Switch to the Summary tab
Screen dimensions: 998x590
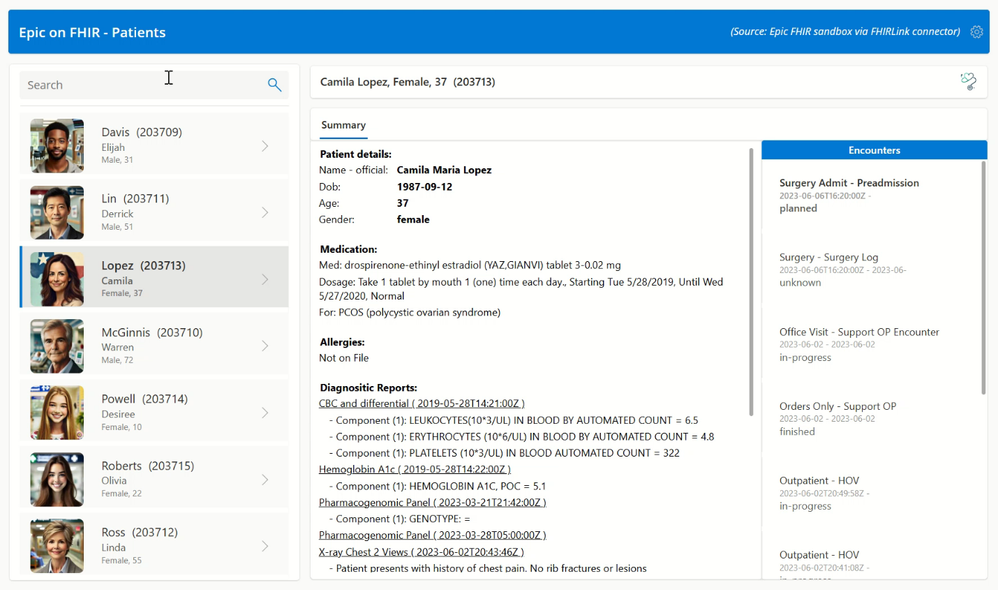343,125
